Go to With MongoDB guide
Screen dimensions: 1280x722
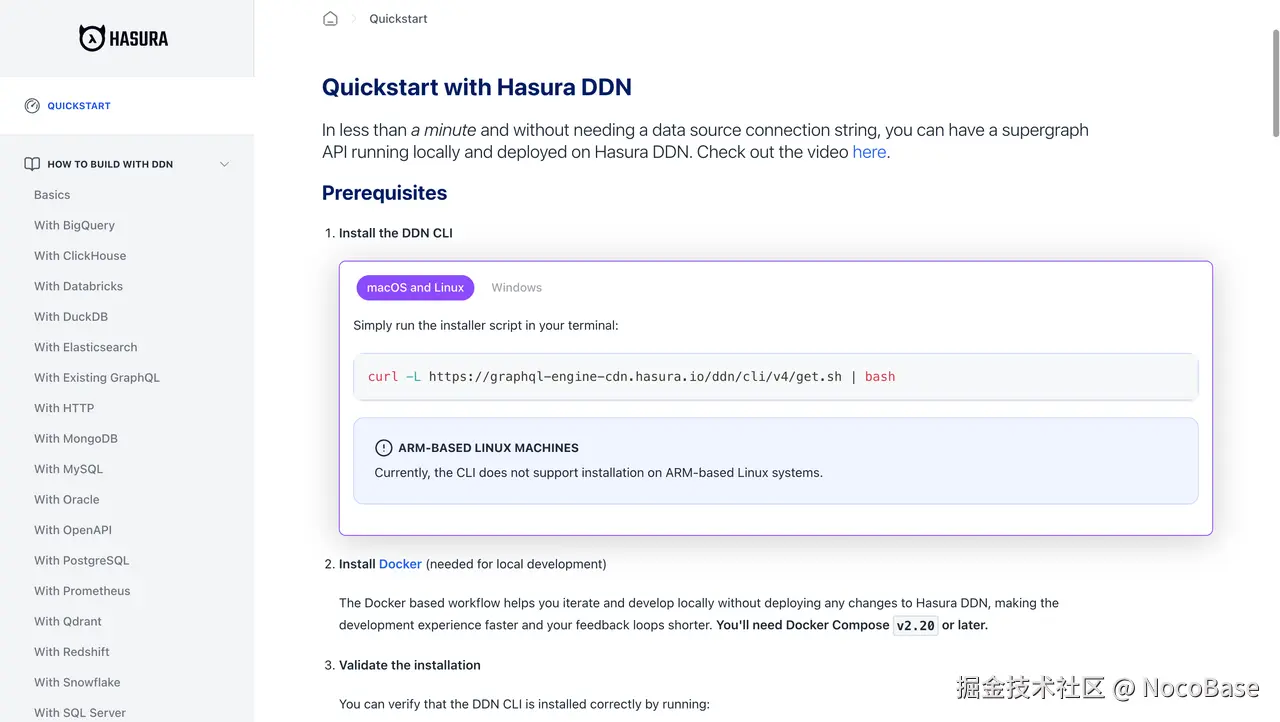point(76,438)
